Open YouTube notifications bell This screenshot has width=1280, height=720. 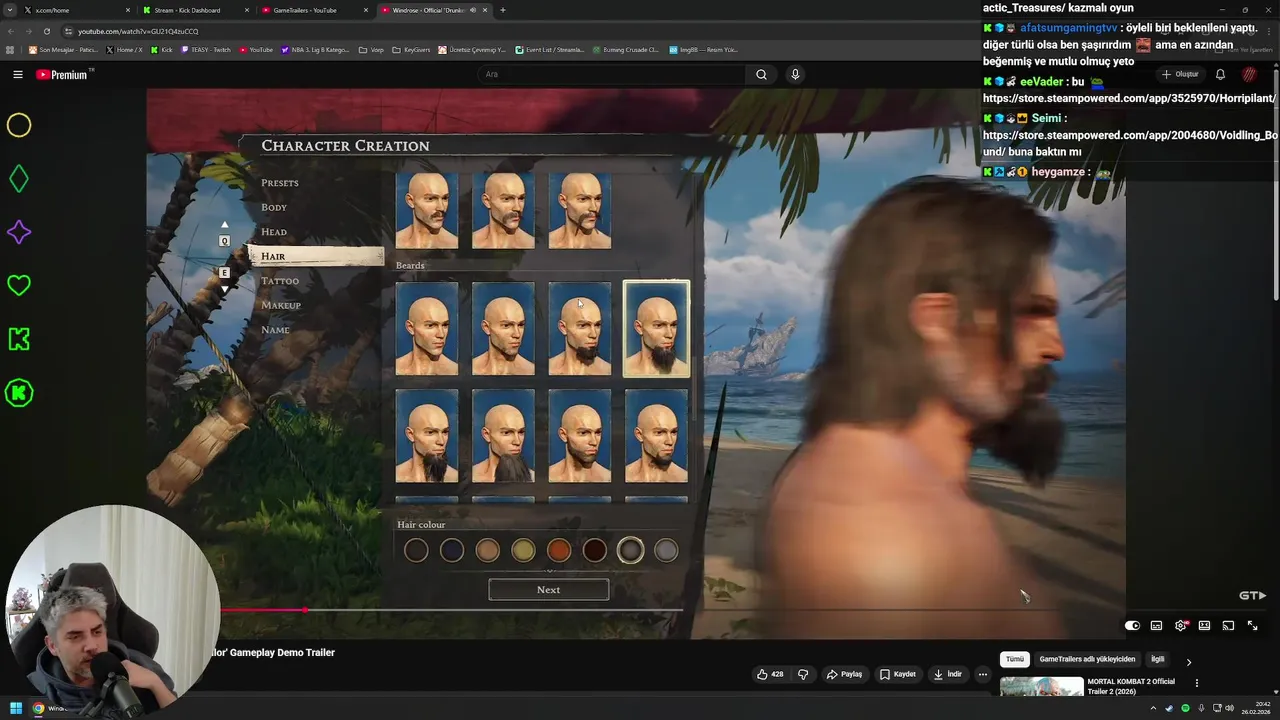(1220, 74)
